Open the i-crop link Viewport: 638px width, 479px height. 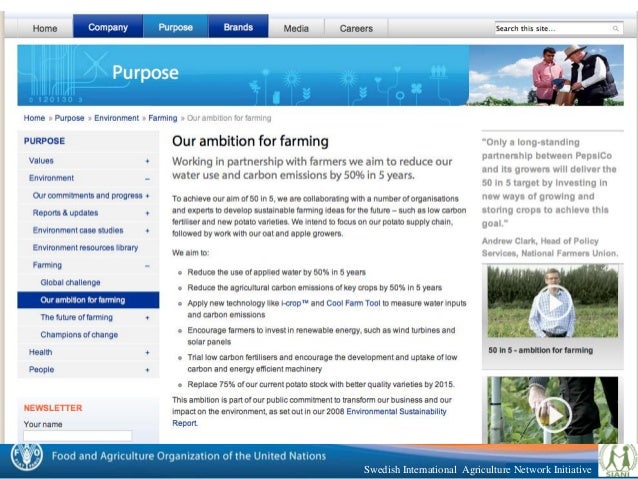[x=295, y=303]
